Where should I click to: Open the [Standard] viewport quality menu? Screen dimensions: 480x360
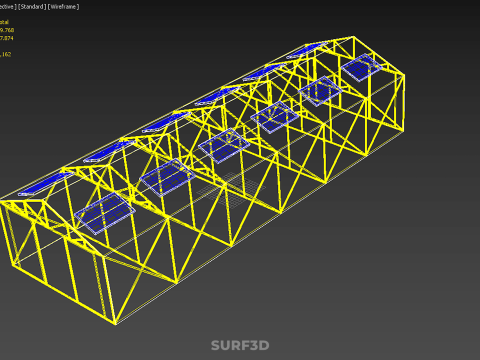click(32, 7)
